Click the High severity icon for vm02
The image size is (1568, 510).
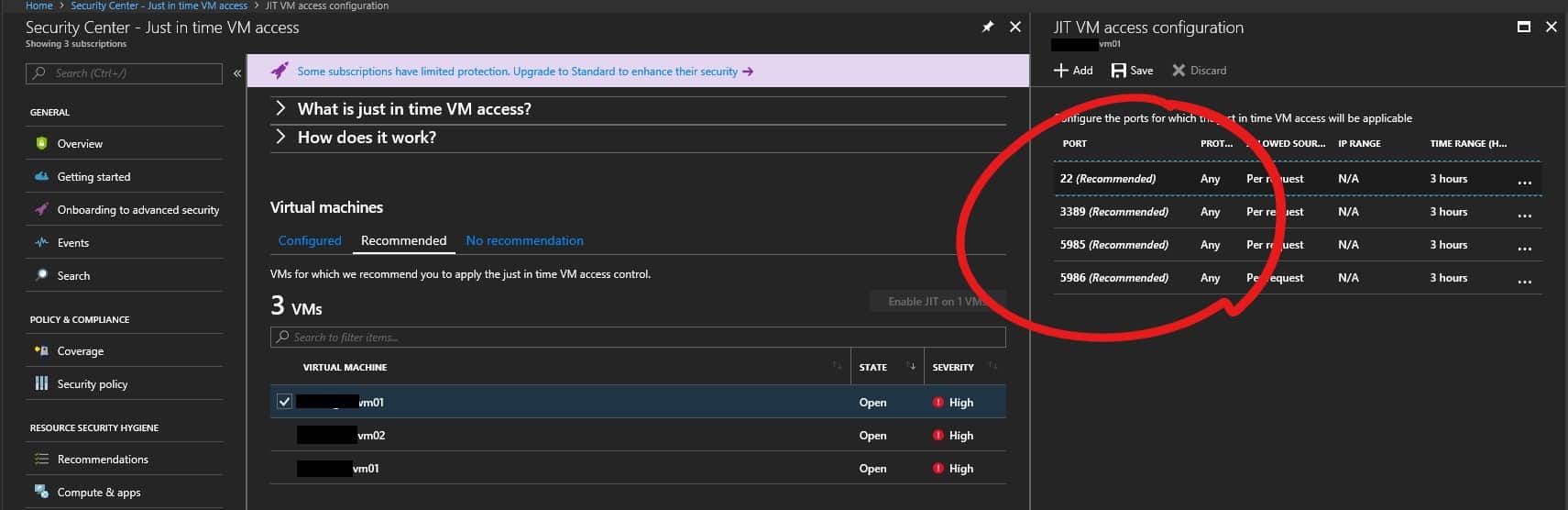point(938,435)
